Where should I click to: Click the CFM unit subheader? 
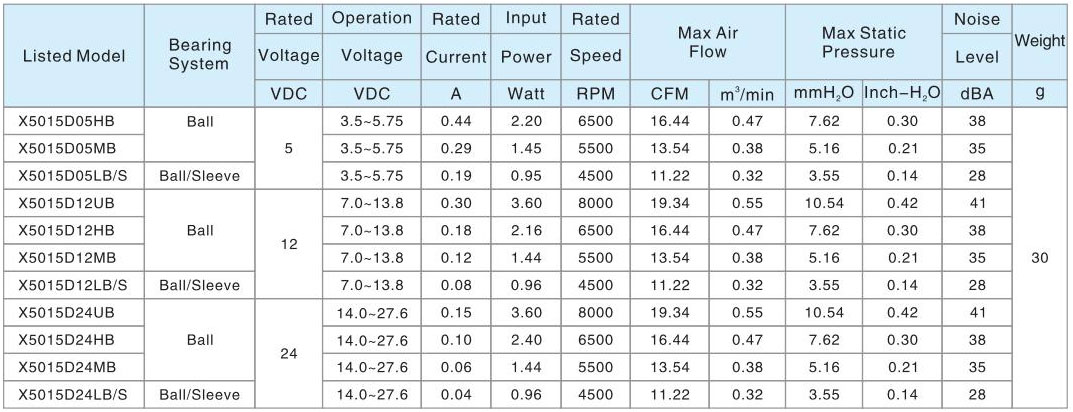669,94
